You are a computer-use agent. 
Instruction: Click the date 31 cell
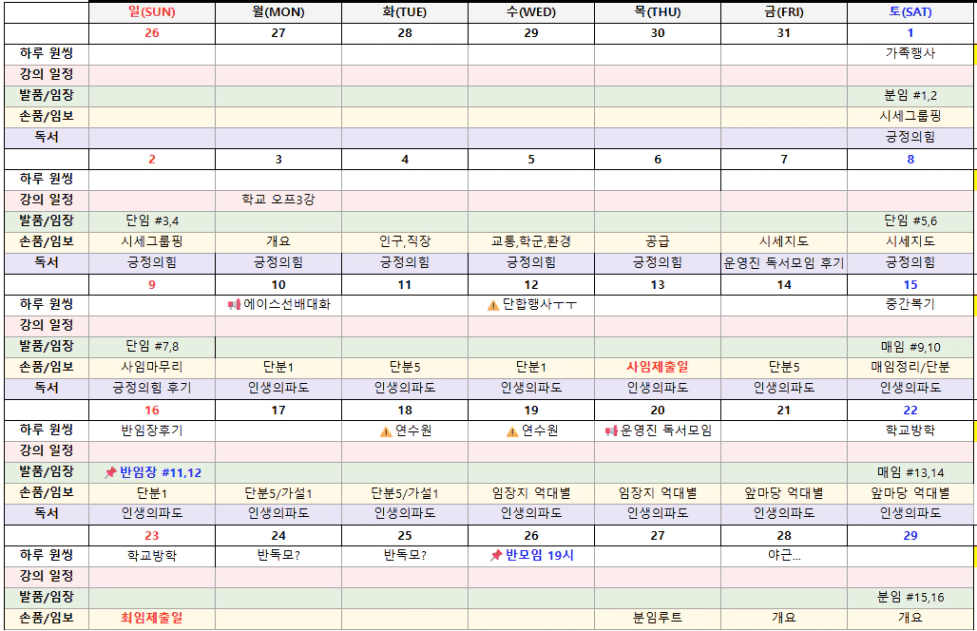[x=784, y=33]
